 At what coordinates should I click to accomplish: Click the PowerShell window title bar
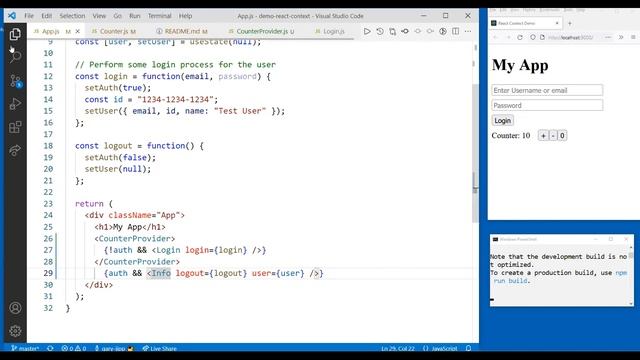pos(561,239)
